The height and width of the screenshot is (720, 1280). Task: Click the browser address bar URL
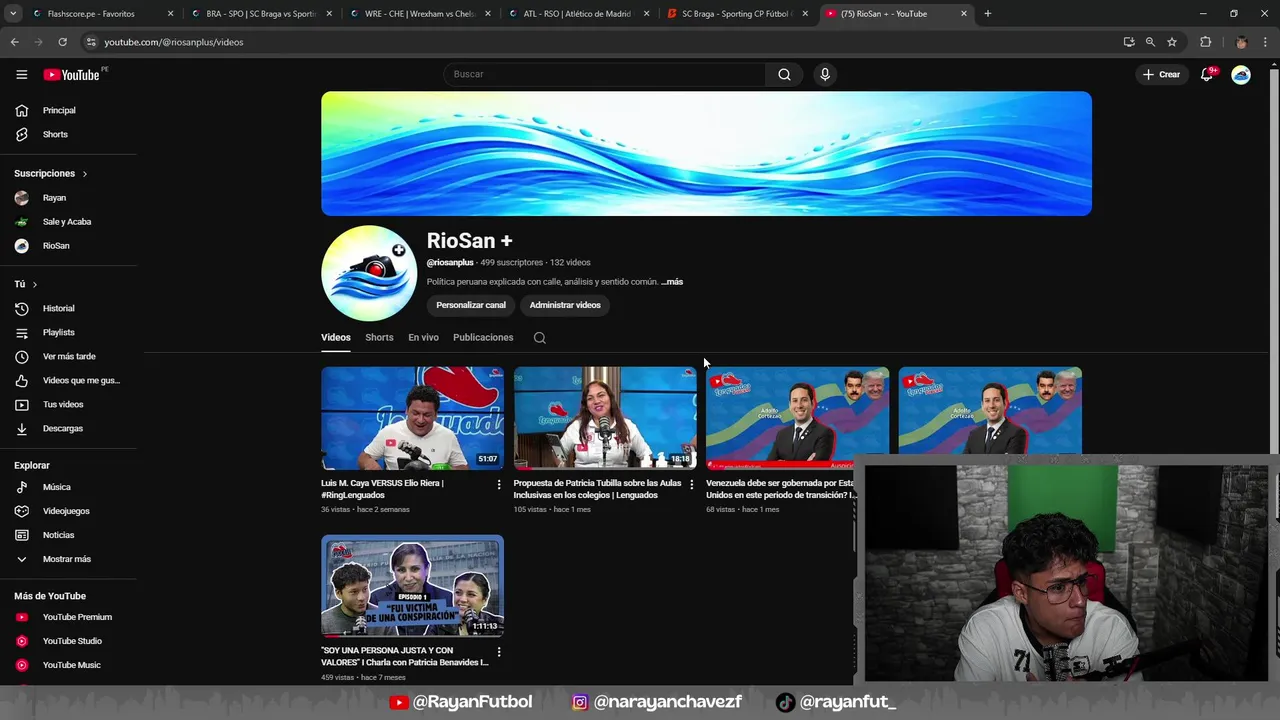click(x=173, y=42)
